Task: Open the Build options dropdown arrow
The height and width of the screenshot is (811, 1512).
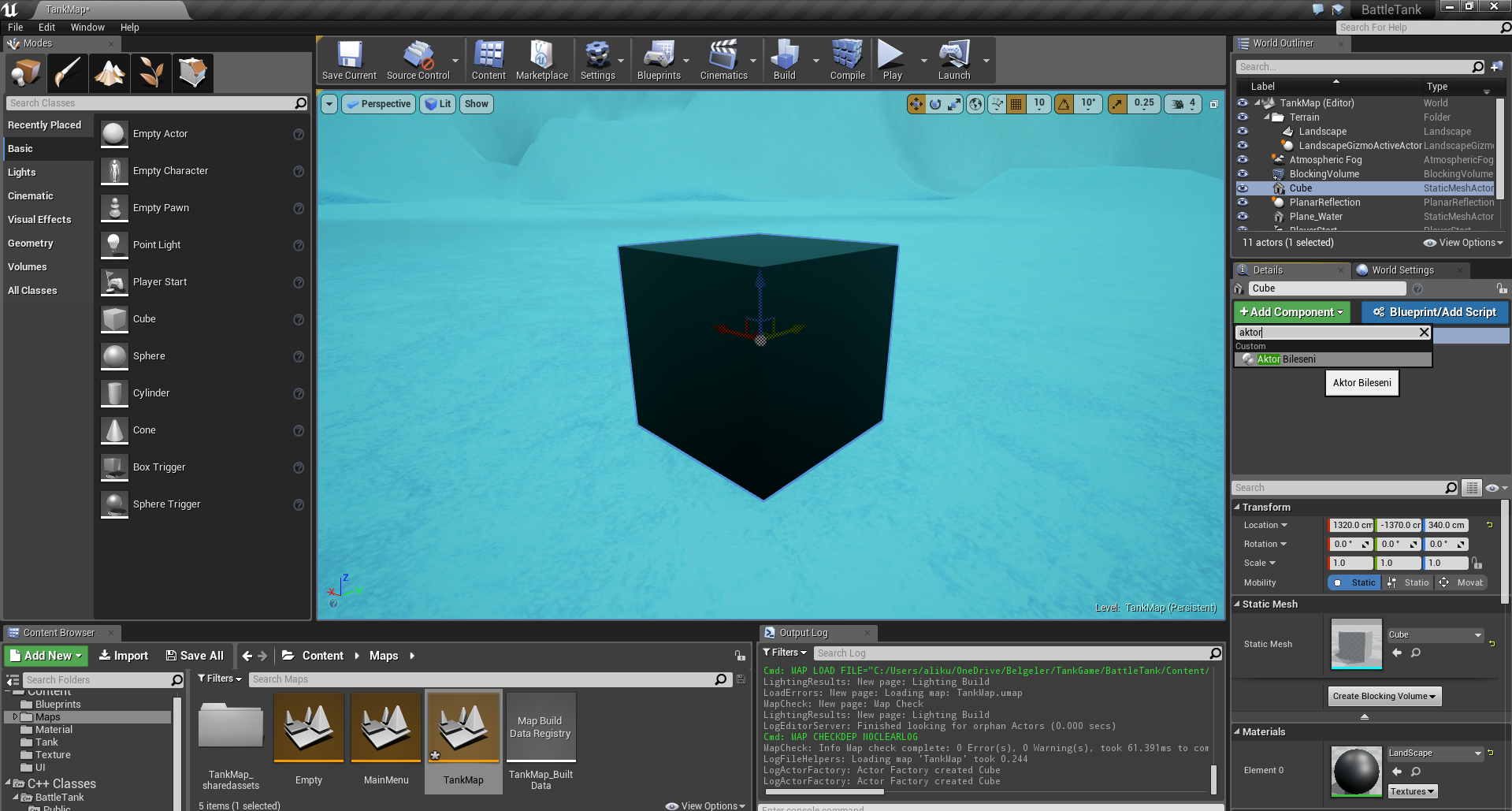Action: (x=815, y=61)
